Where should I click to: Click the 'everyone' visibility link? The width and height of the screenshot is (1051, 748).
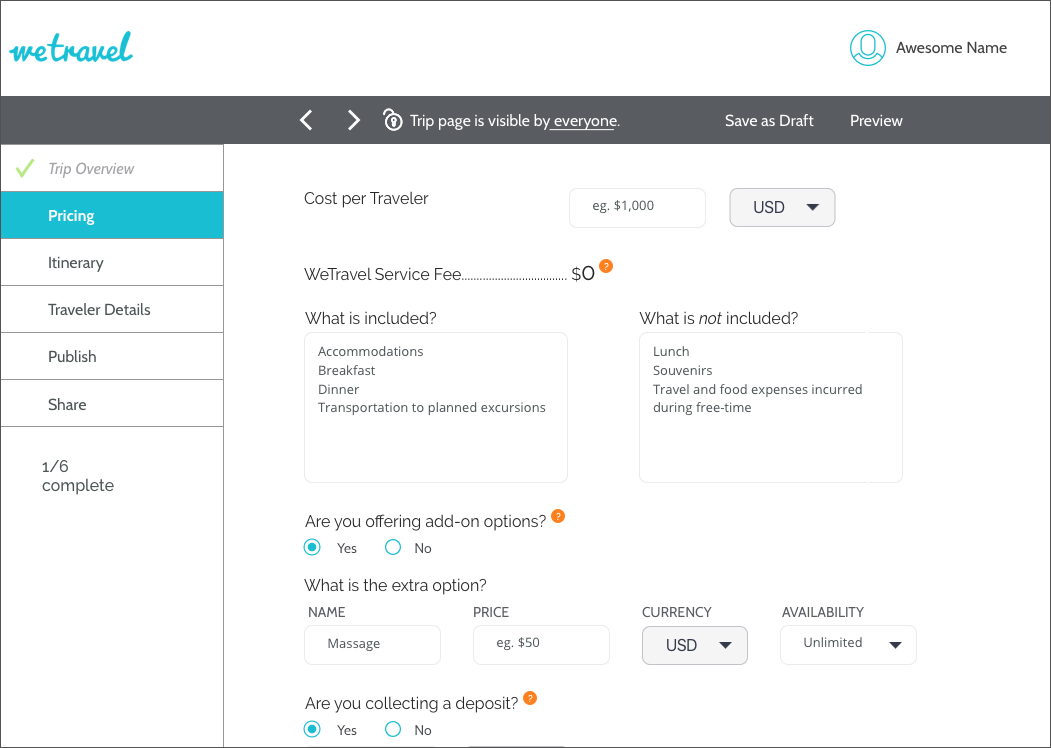(x=584, y=122)
